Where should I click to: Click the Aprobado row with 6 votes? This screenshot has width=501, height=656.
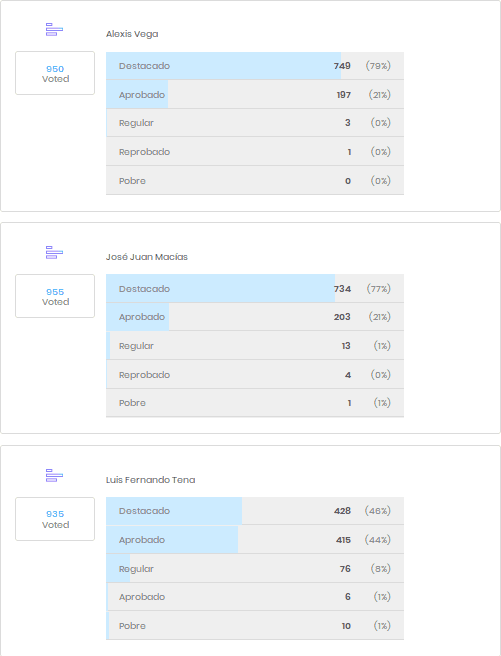[255, 597]
